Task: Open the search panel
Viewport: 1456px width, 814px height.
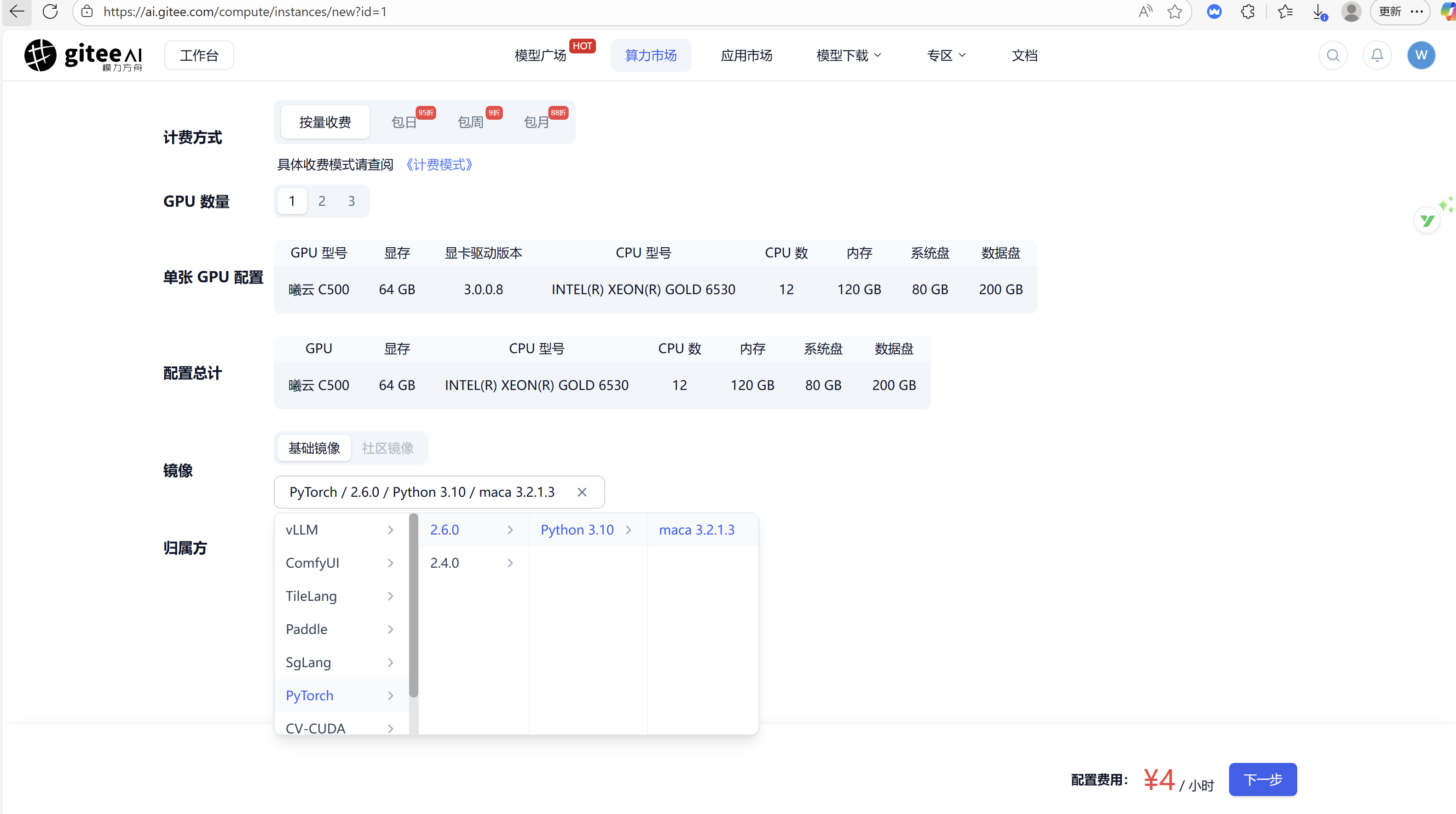Action: tap(1333, 55)
